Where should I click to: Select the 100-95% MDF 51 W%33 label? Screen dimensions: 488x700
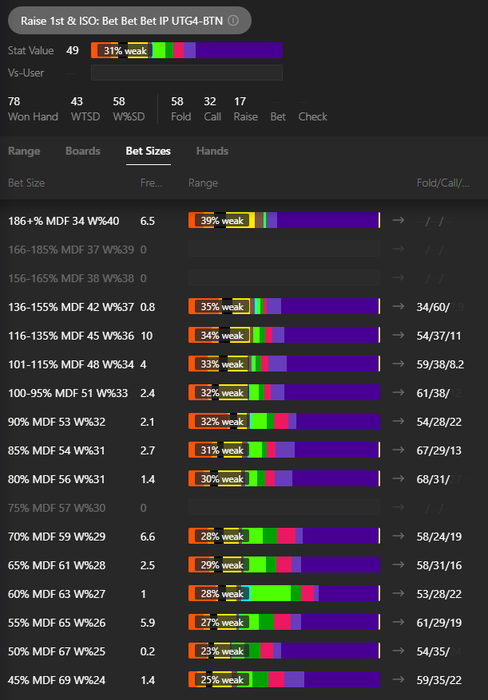click(x=68, y=393)
